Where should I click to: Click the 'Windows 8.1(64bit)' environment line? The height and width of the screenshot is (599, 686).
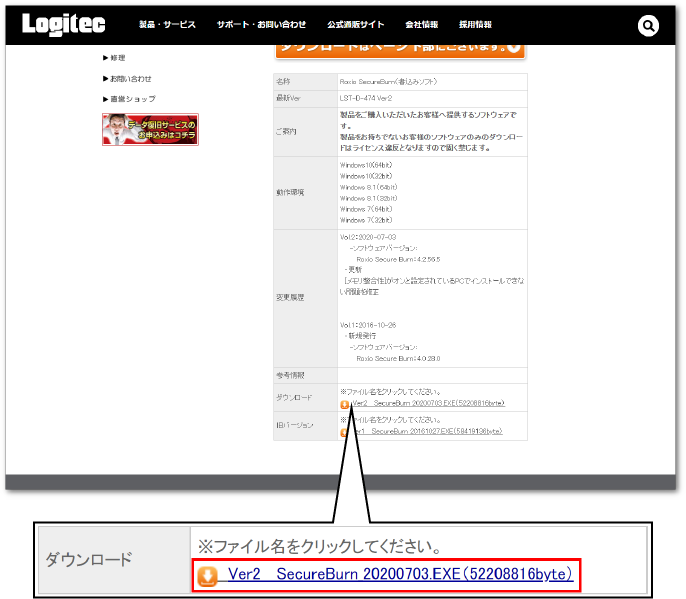[368, 187]
